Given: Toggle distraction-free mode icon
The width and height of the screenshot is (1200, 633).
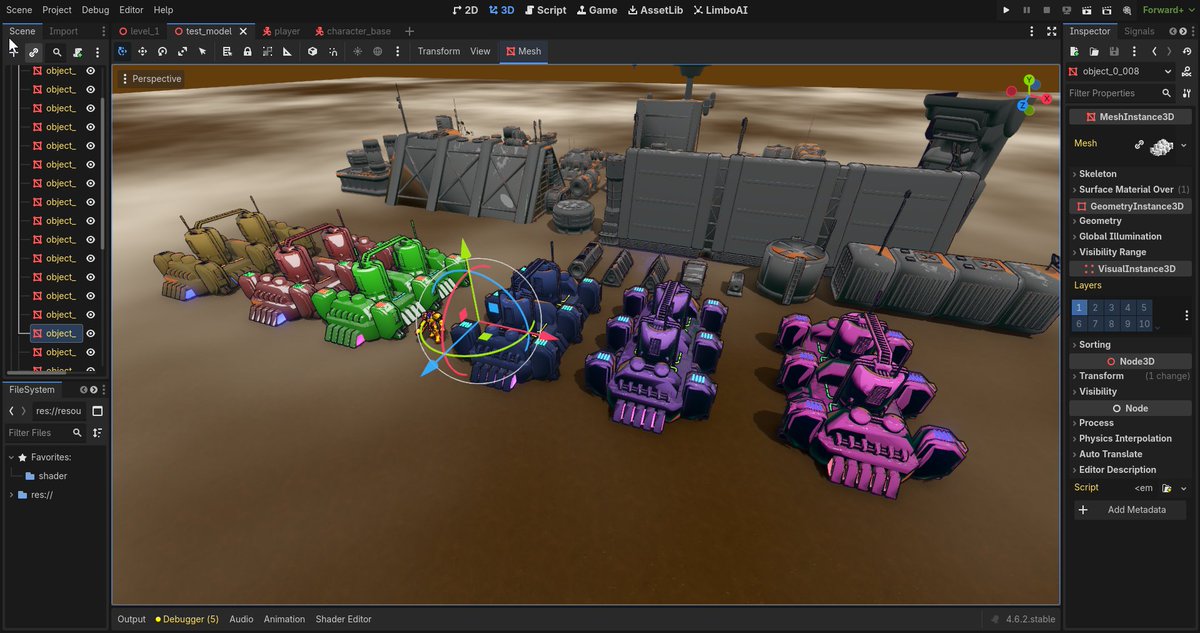Looking at the screenshot, I should pyautogui.click(x=1051, y=31).
